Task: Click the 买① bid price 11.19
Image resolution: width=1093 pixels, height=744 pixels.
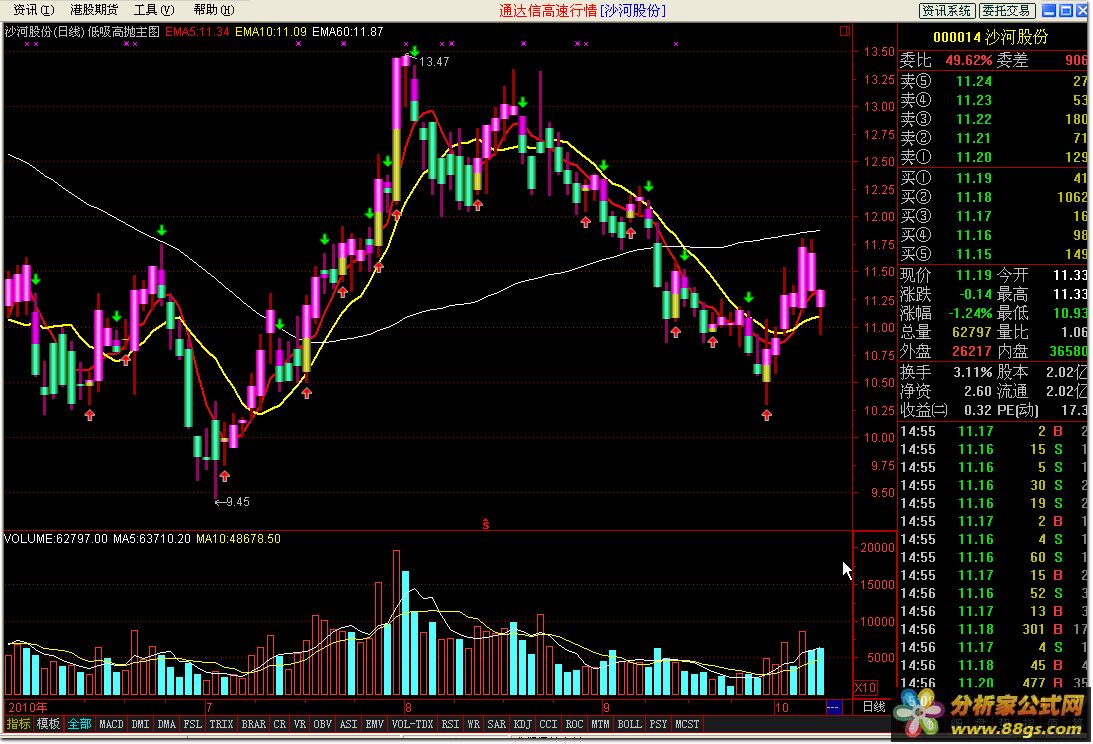Action: click(974, 178)
